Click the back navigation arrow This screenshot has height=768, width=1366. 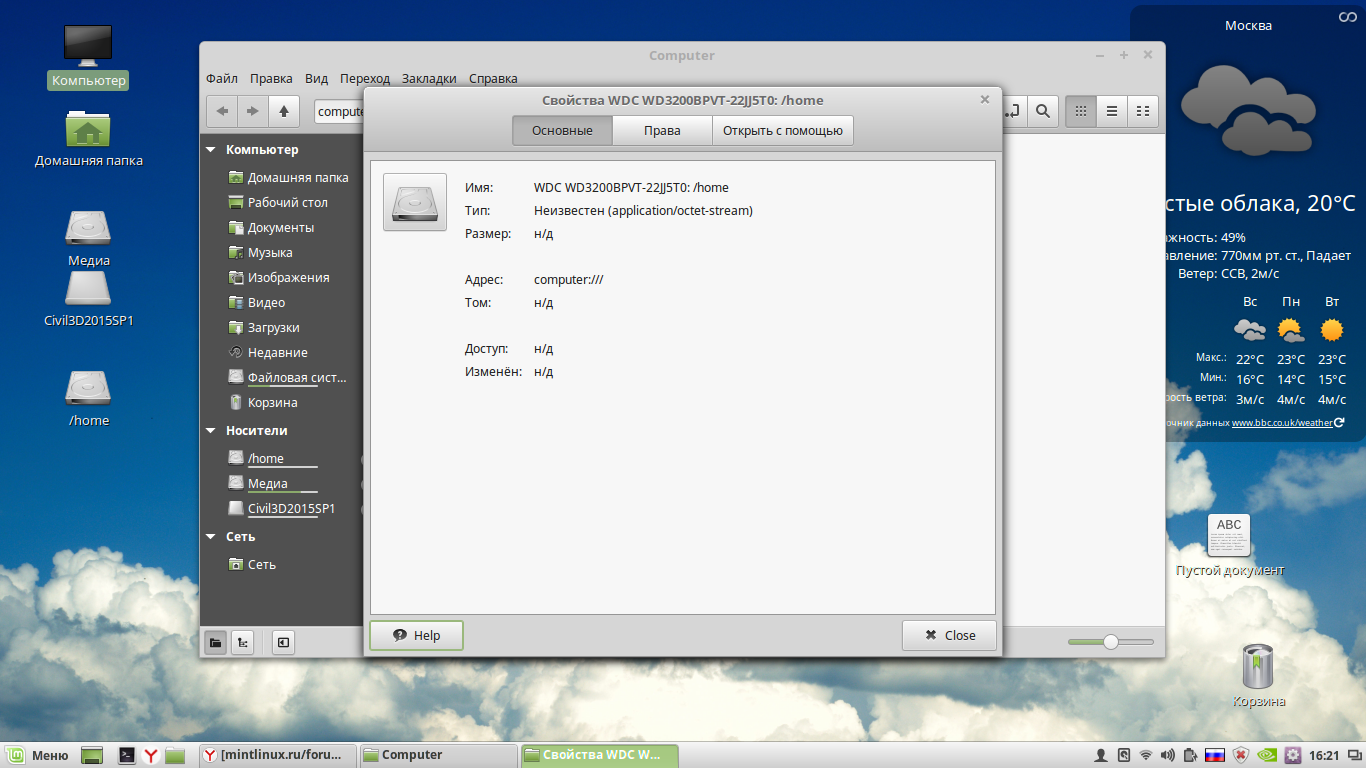coord(222,111)
